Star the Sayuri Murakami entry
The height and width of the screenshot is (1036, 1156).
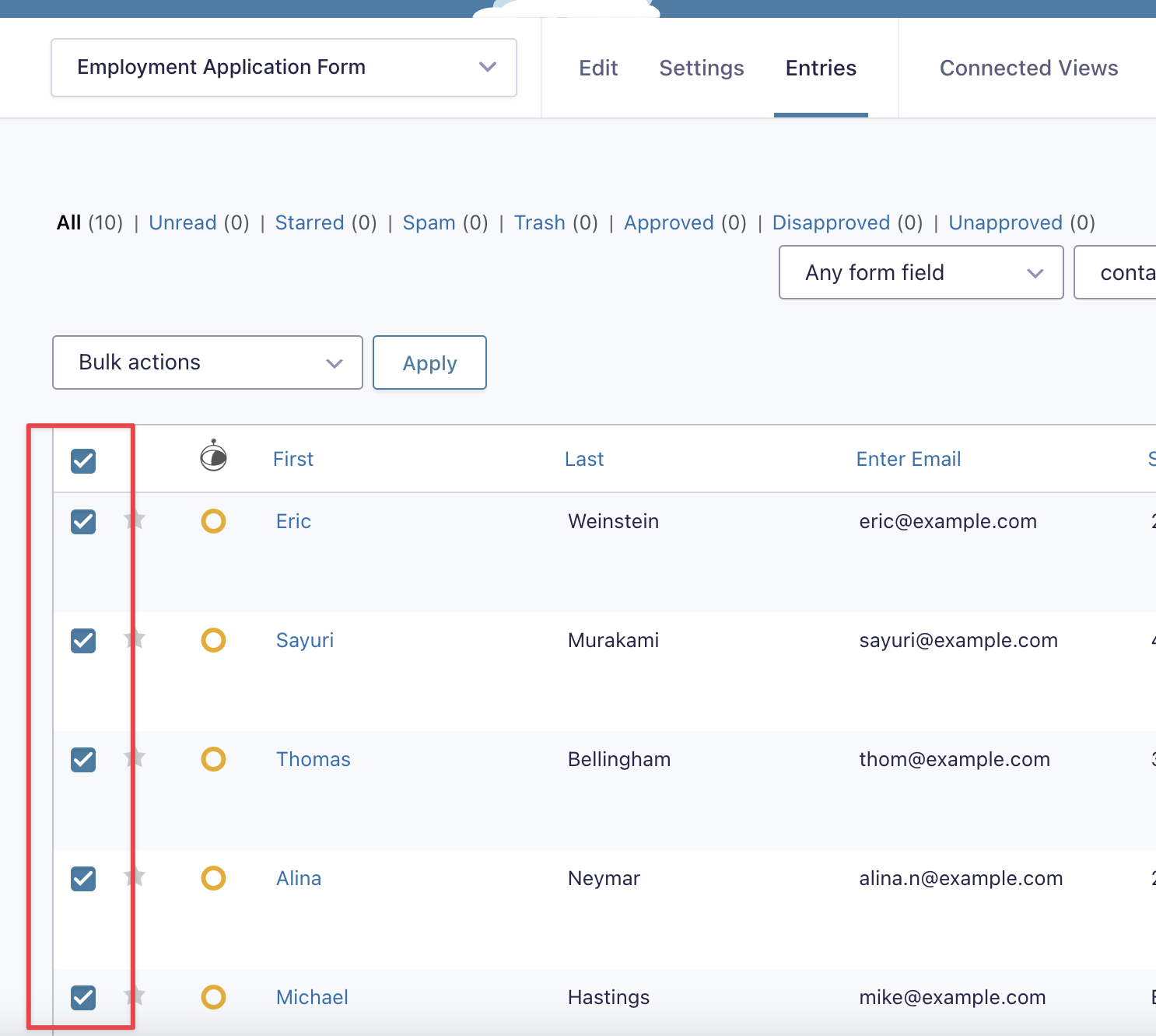[135, 639]
